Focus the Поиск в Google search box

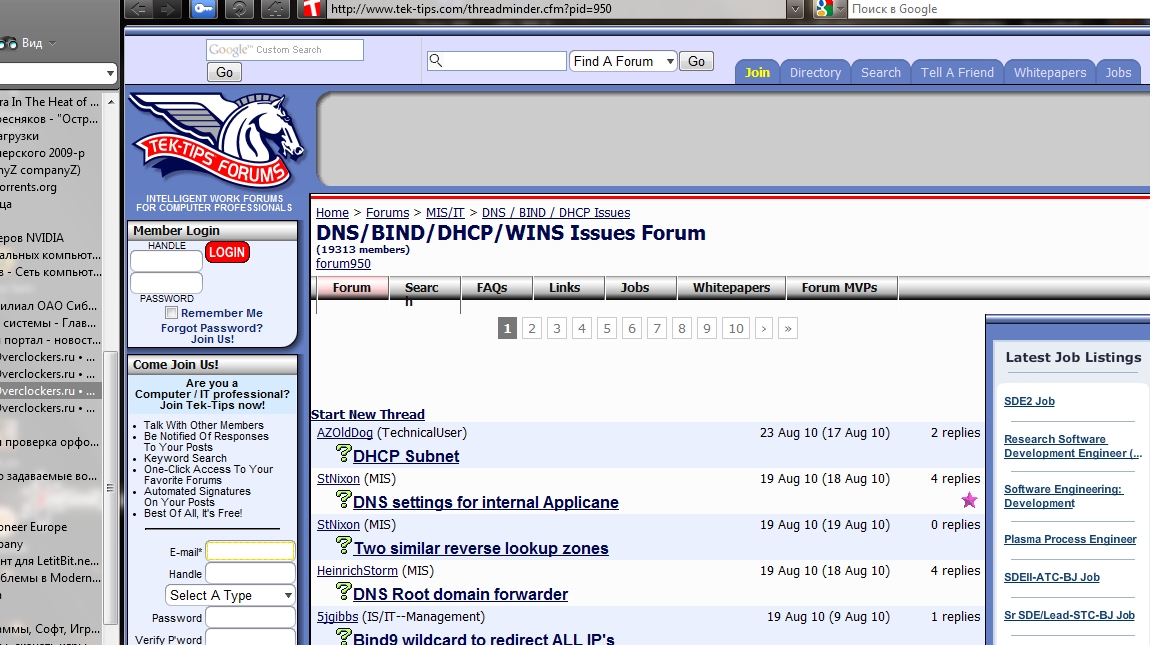1000,9
